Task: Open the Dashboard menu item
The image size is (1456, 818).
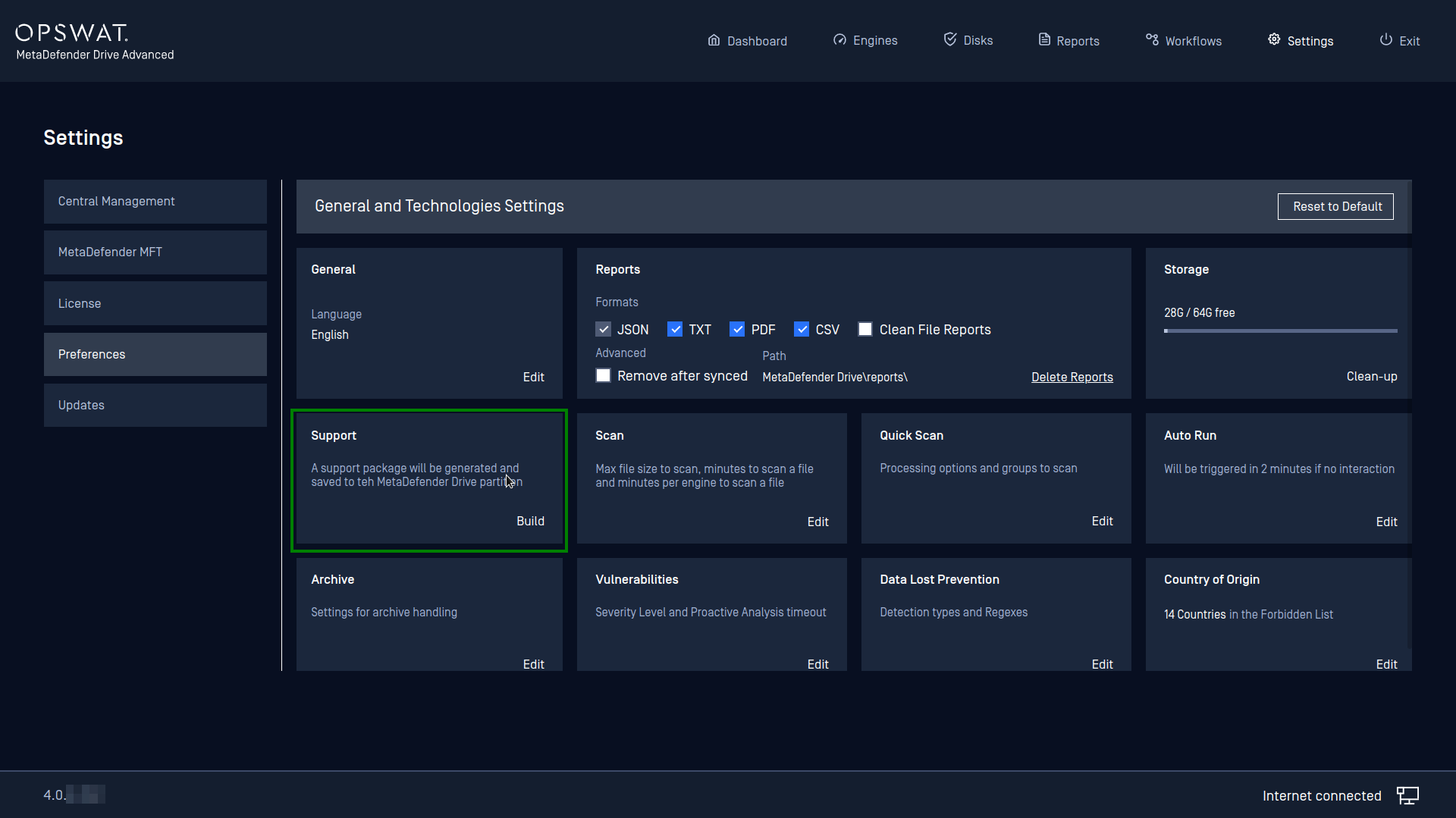Action: (x=748, y=41)
